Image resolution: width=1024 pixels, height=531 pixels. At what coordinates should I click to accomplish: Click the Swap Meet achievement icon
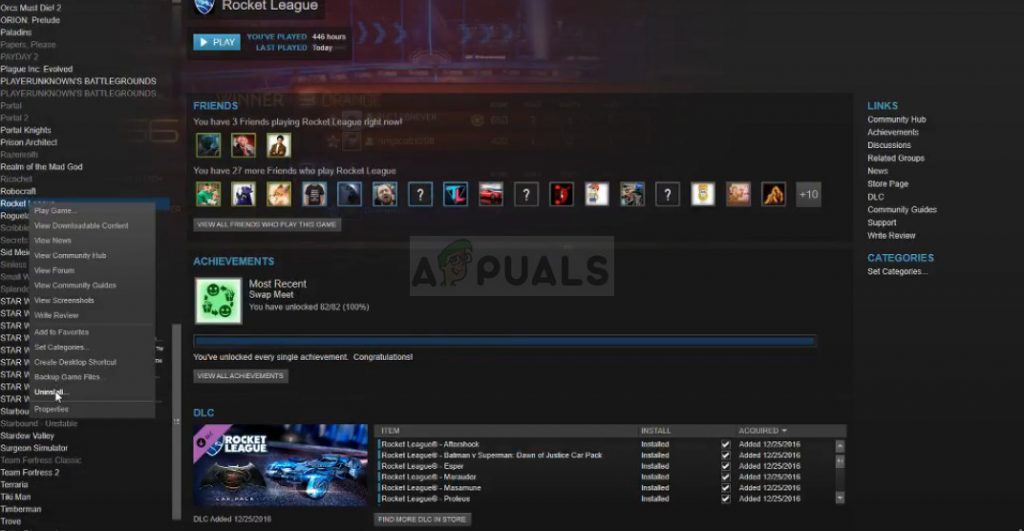218,300
